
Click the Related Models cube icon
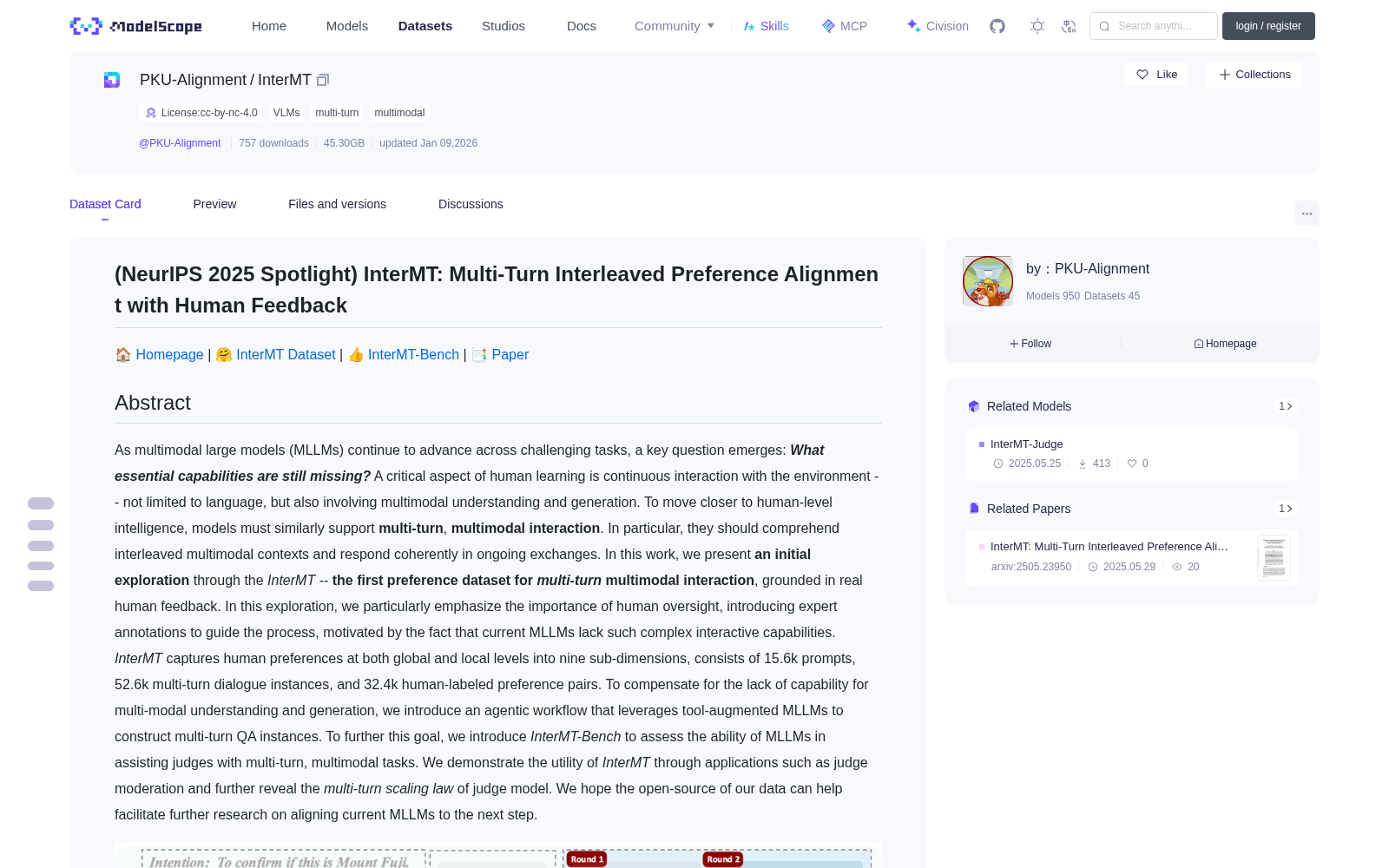974,406
